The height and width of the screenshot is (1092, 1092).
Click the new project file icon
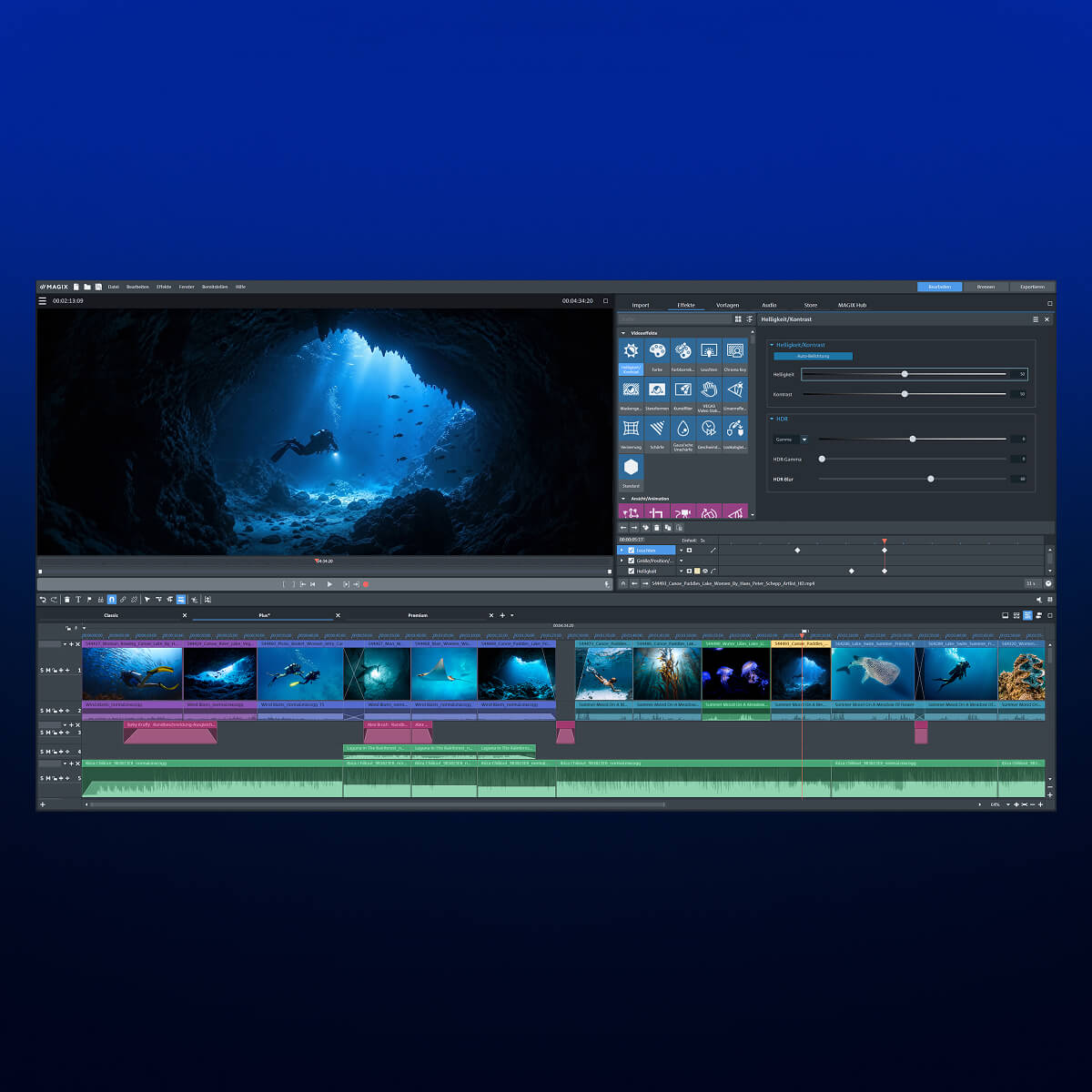click(76, 287)
